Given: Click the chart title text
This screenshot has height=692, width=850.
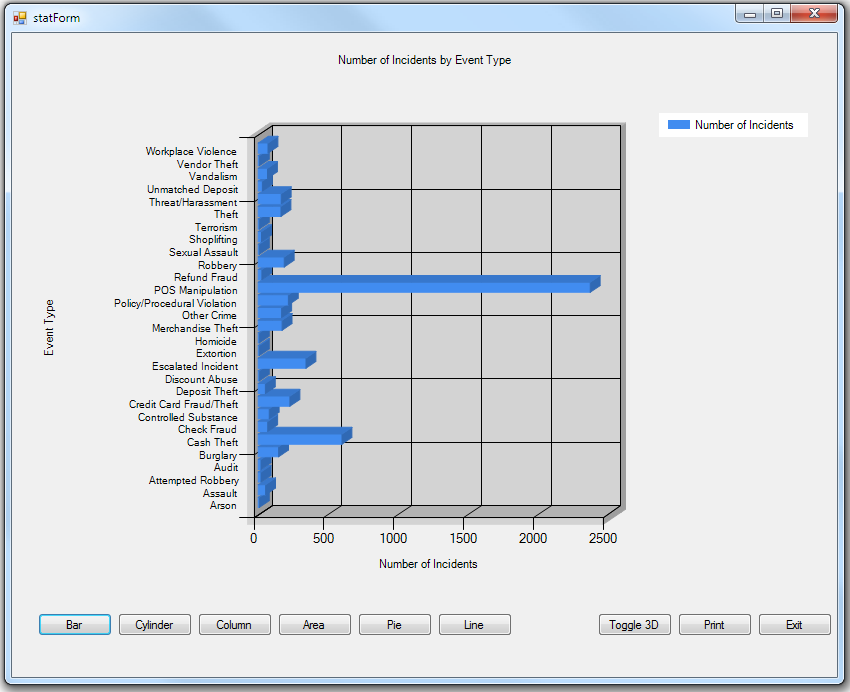Looking at the screenshot, I should [x=424, y=60].
